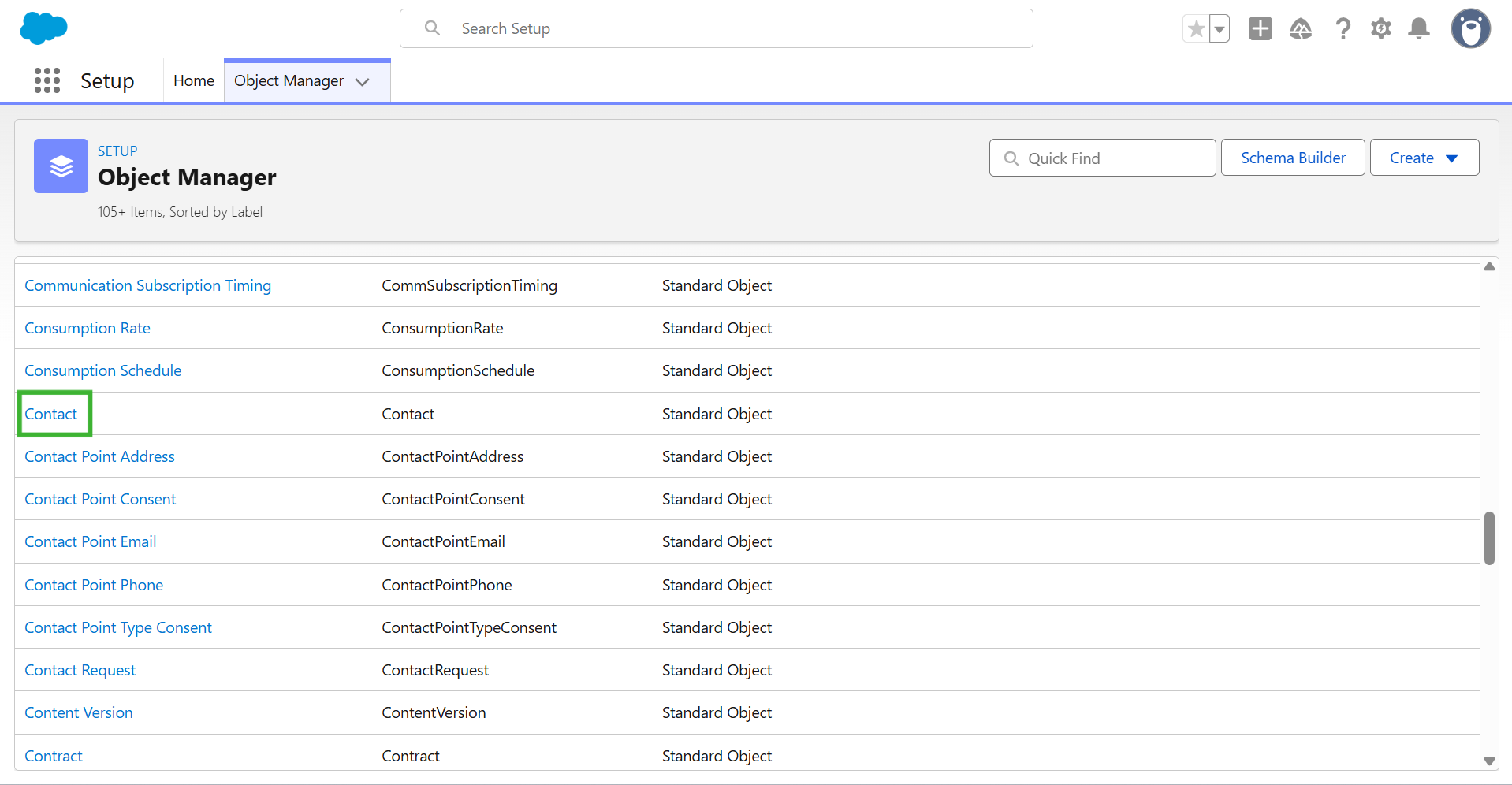This screenshot has height=785, width=1512.
Task: Open the Contact Point Email object
Action: (x=90, y=541)
